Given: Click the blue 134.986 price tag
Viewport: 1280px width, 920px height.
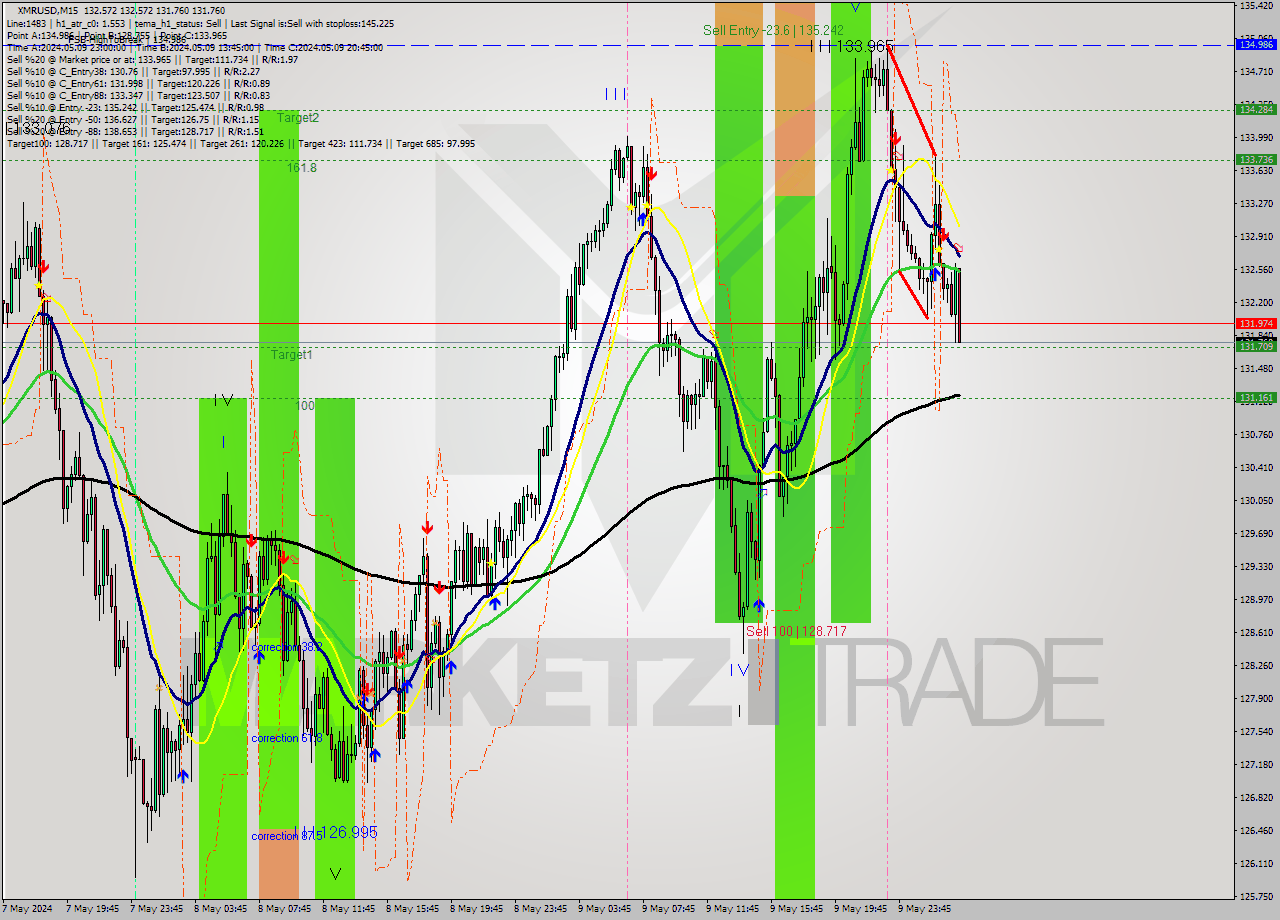Looking at the screenshot, I should 1256,45.
